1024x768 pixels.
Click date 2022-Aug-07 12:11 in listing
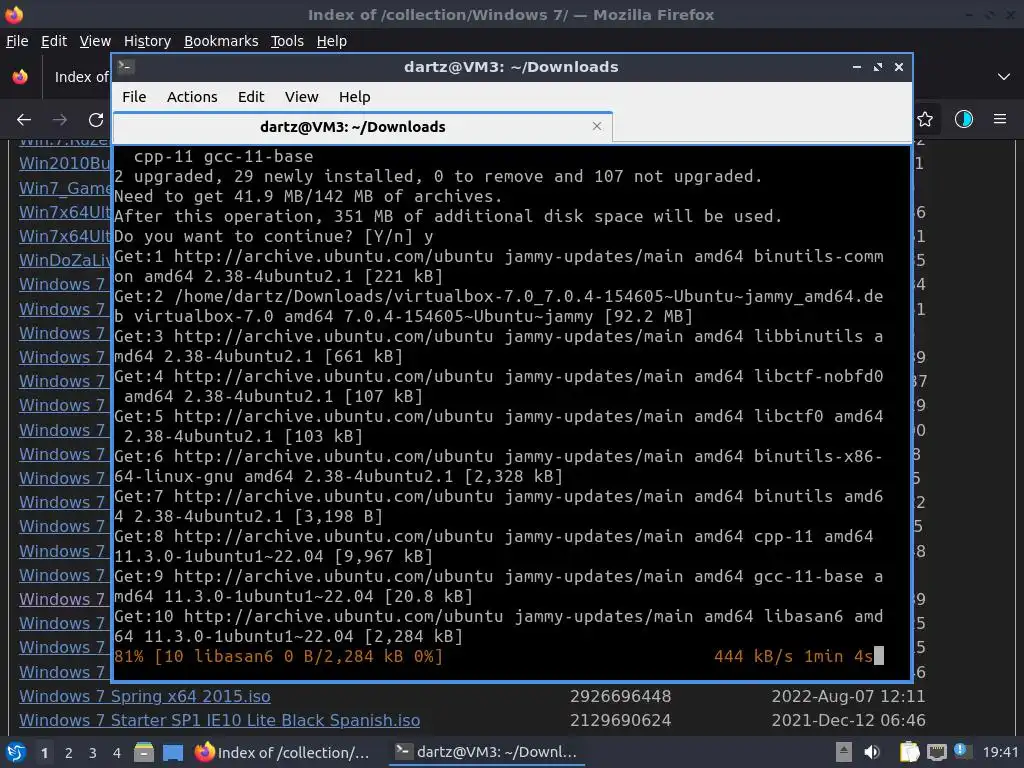848,696
